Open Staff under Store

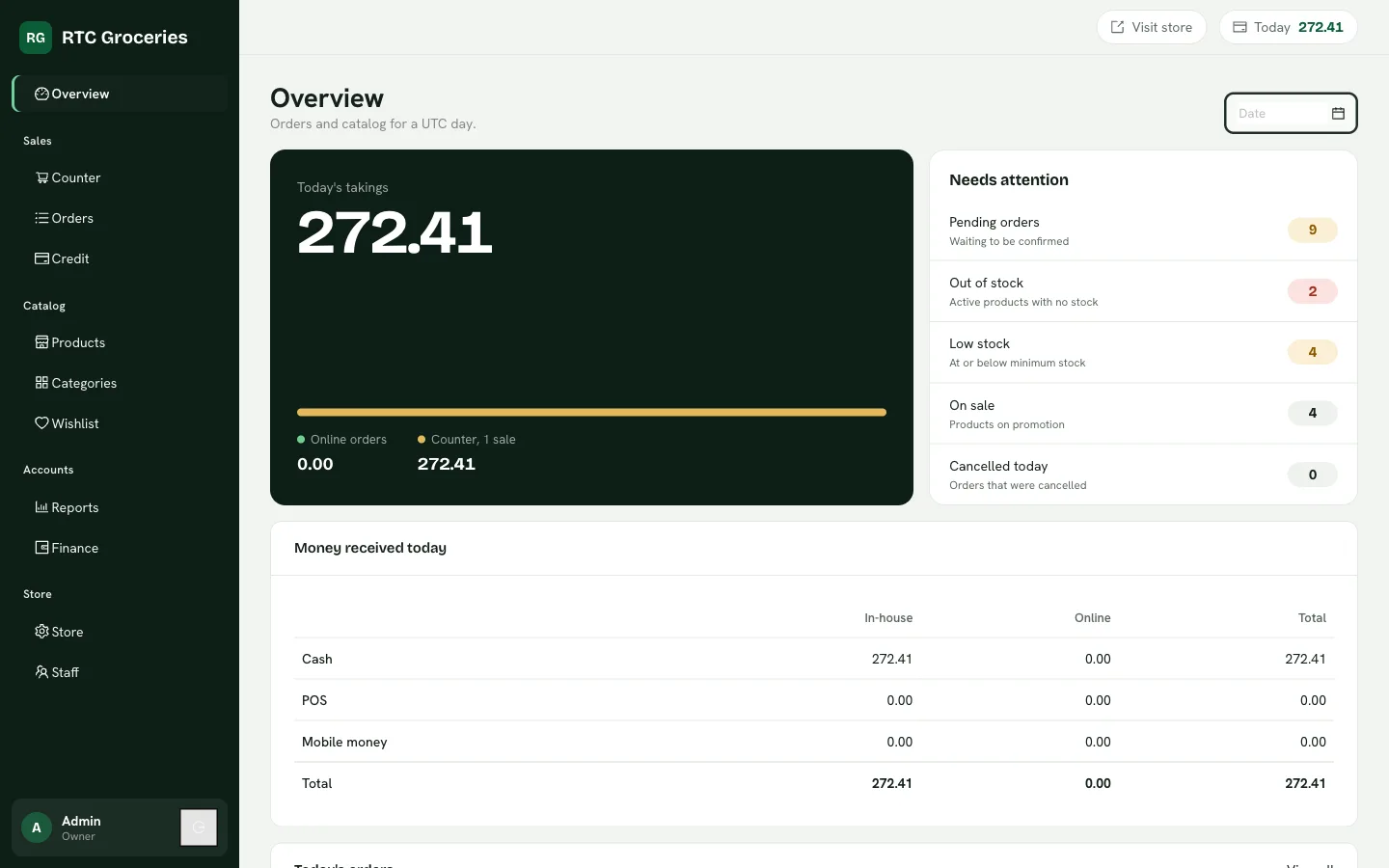(120, 672)
